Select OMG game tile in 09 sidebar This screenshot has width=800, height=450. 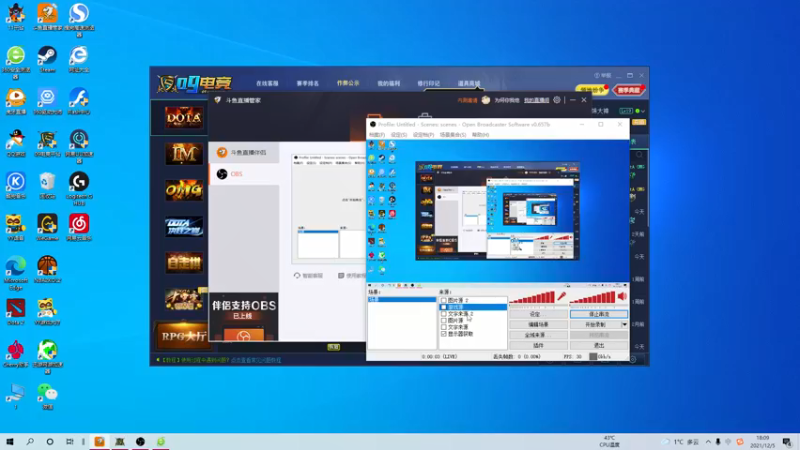click(184, 190)
